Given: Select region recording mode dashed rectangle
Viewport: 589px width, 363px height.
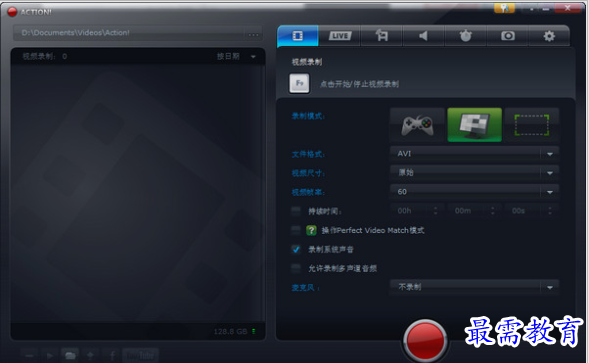Looking at the screenshot, I should click(x=532, y=125).
